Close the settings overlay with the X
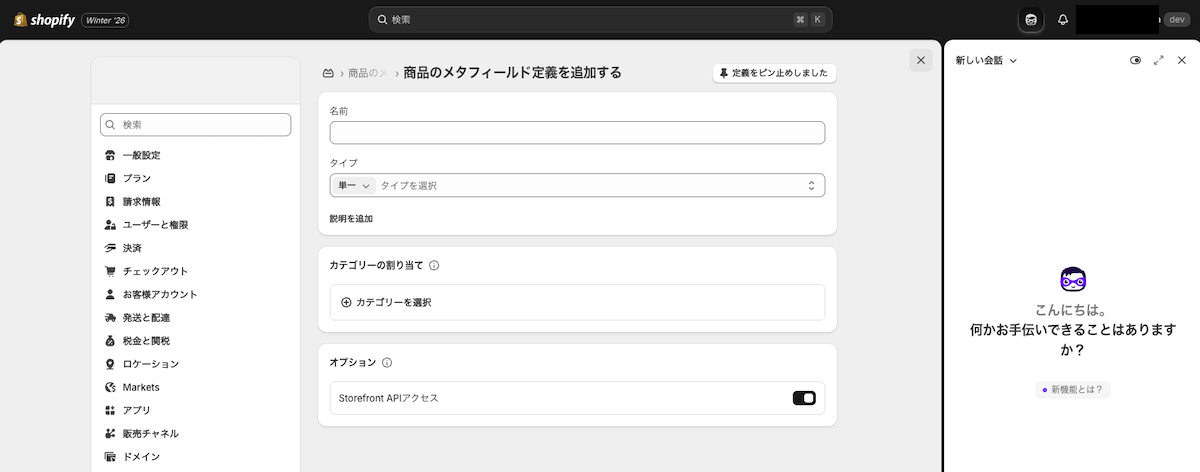Screen dimensions: 1200x472 921,60
